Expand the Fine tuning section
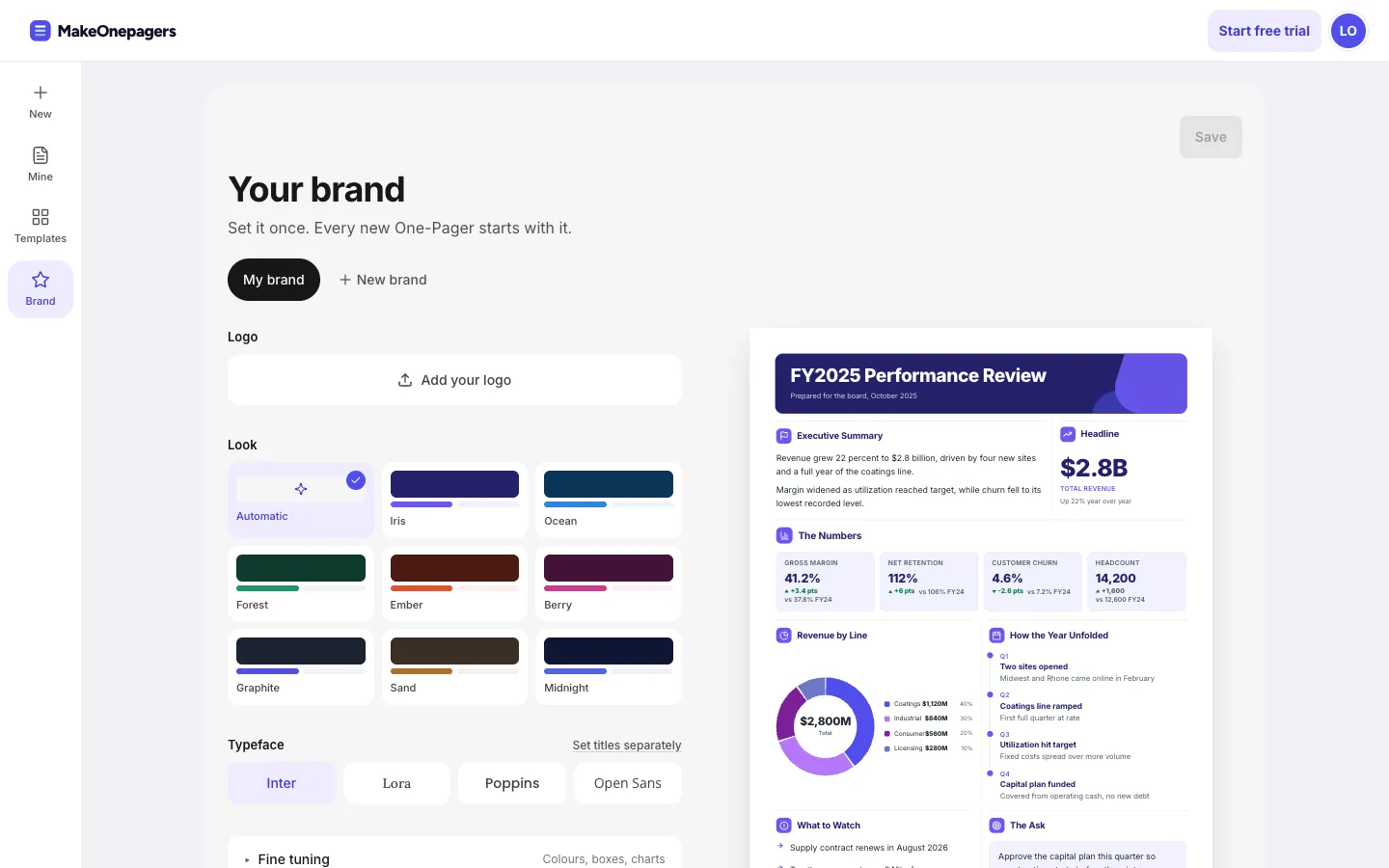1389x868 pixels. tap(454, 858)
